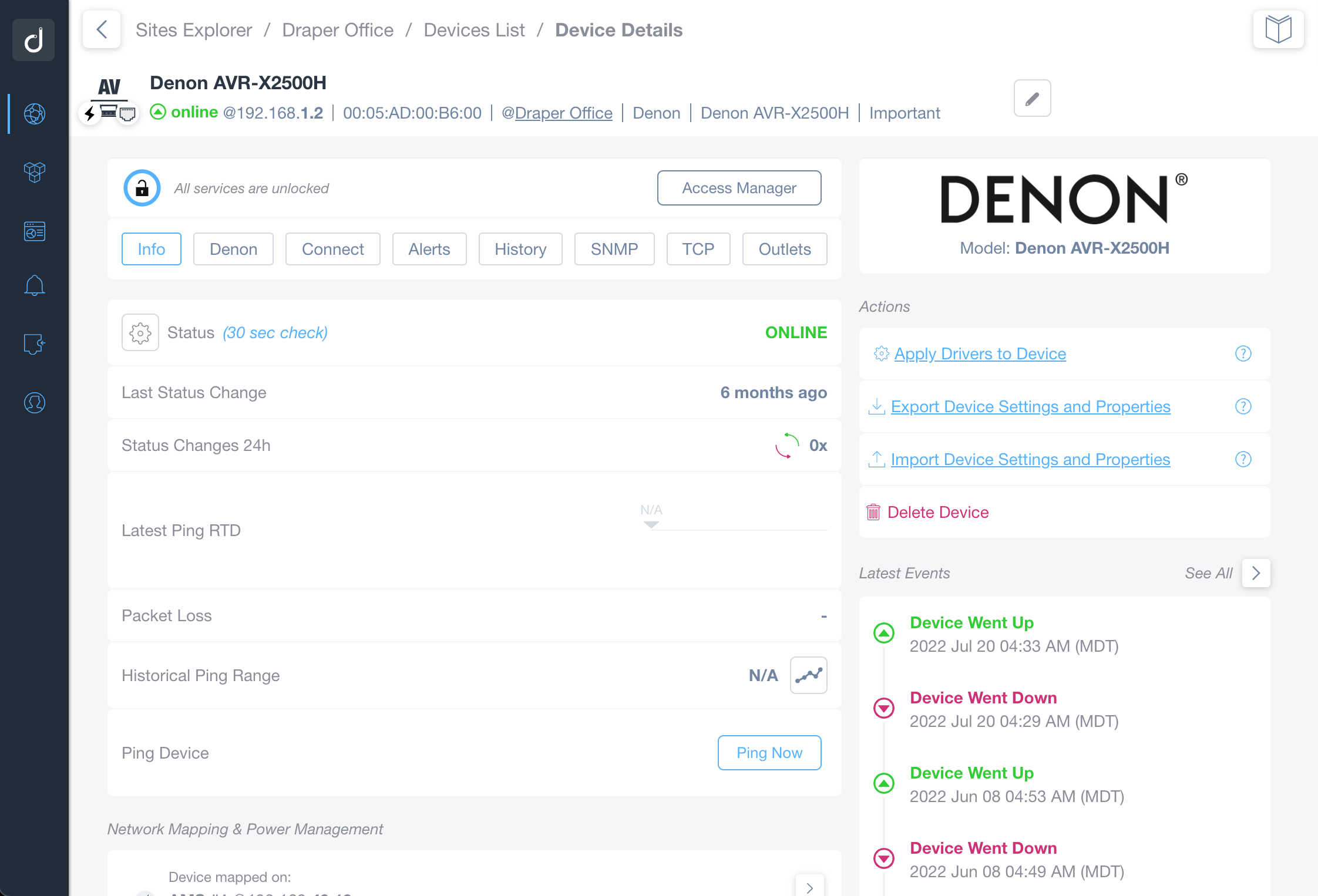
Task: Click the Access Manager button
Action: point(738,188)
